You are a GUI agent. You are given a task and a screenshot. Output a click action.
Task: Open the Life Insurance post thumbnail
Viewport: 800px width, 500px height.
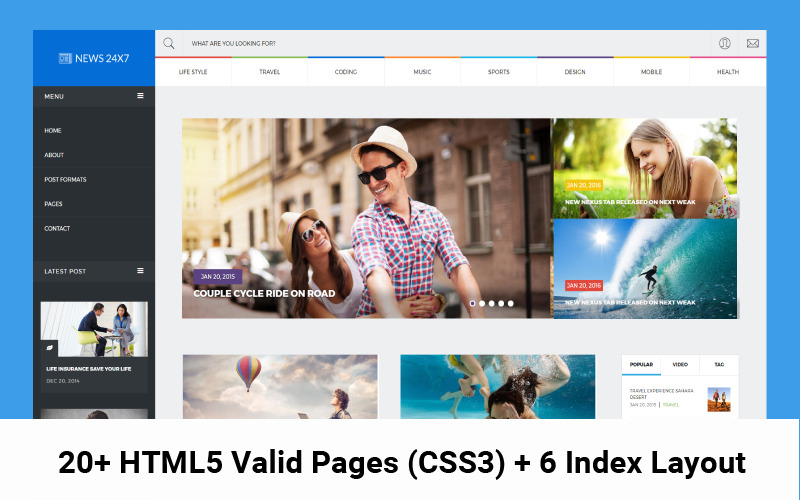pyautogui.click(x=94, y=328)
